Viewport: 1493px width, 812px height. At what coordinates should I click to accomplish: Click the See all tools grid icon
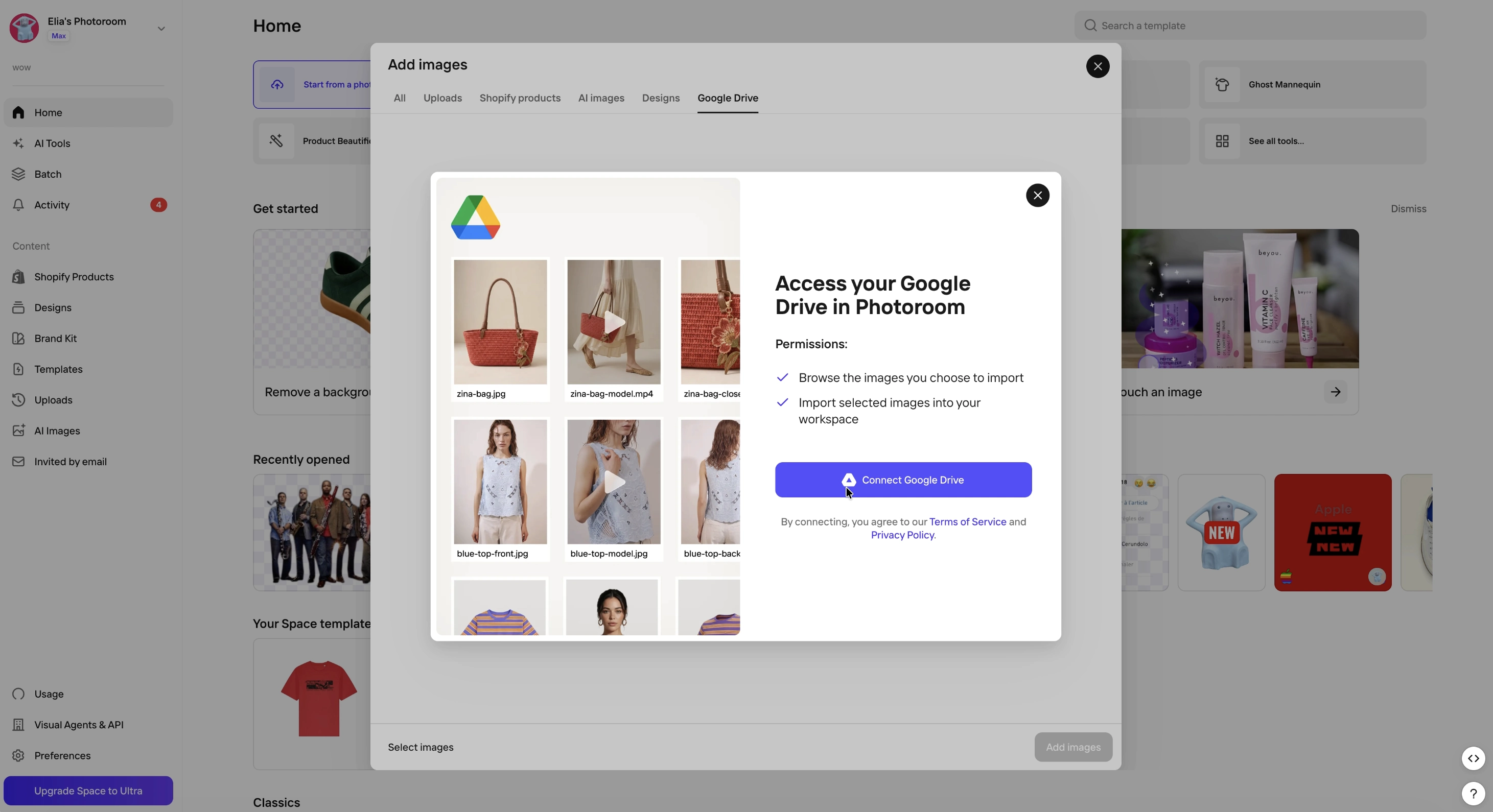1222,141
